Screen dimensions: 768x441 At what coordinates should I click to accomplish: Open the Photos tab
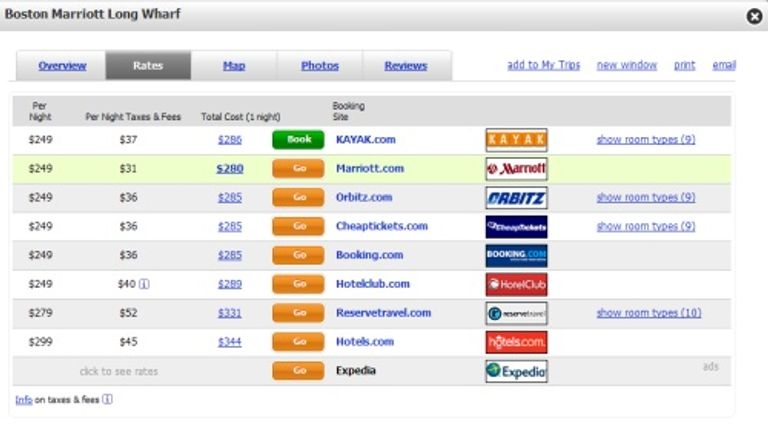pyautogui.click(x=320, y=66)
